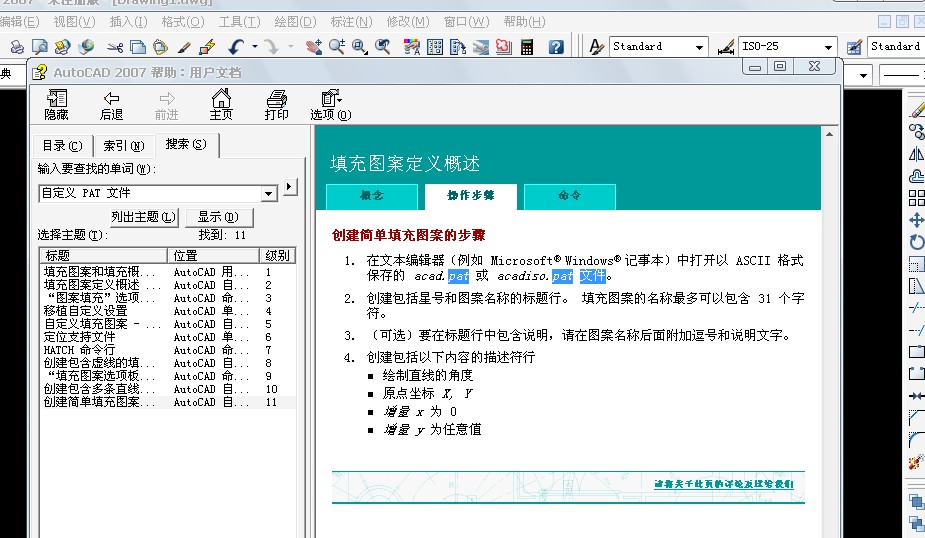The image size is (925, 538).
Task: Click the Zoom Previous icon
Action: tap(383, 47)
